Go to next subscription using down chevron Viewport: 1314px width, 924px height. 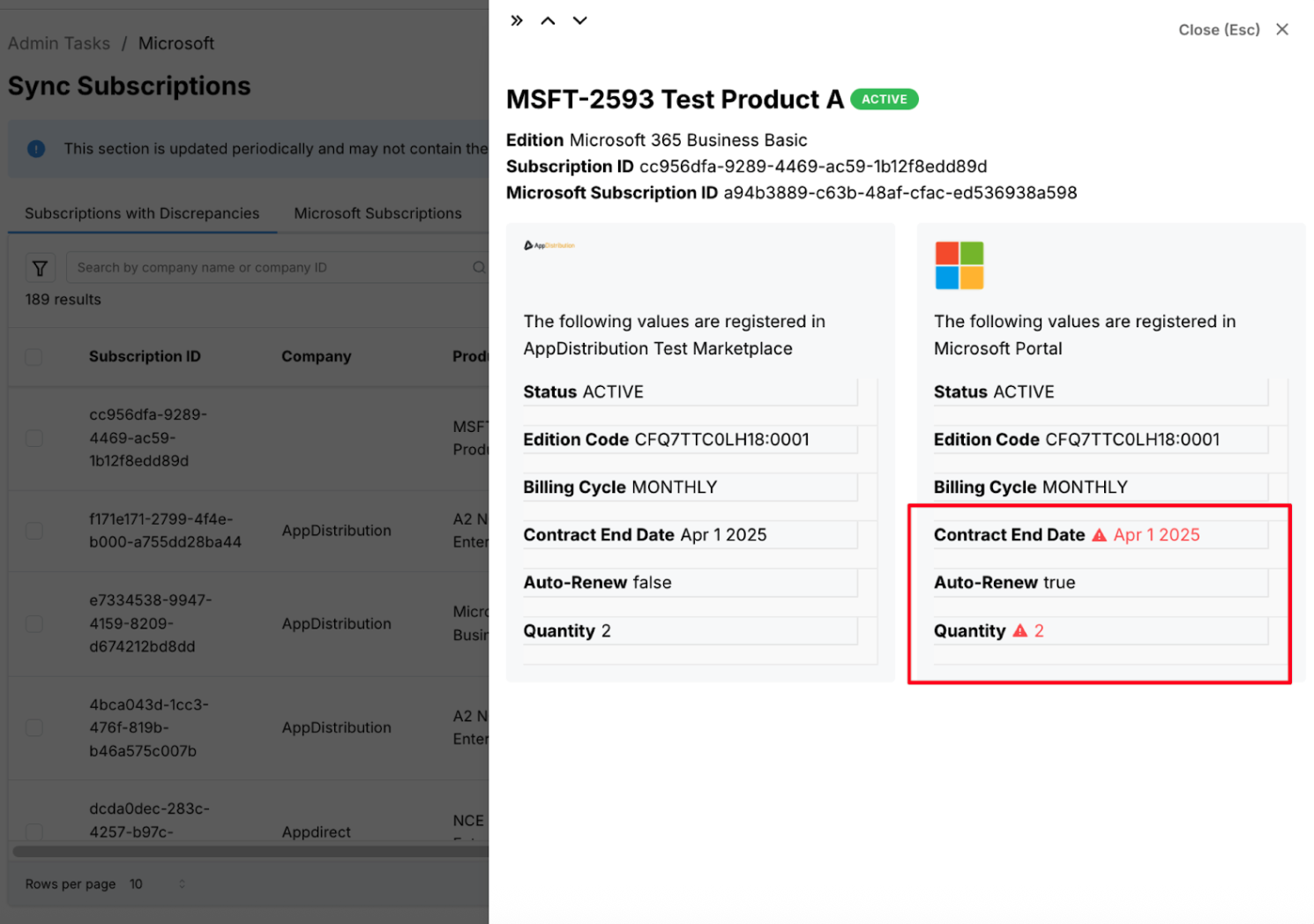tap(579, 20)
